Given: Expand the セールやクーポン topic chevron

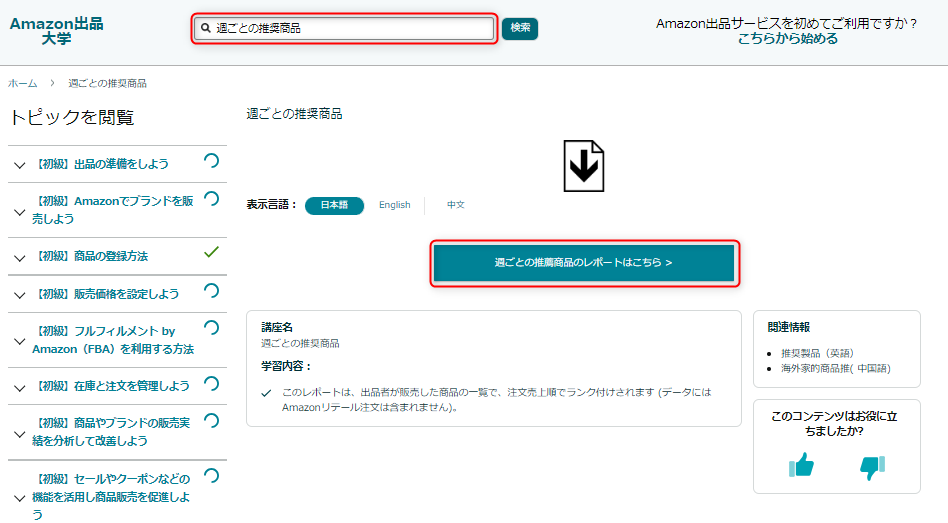Looking at the screenshot, I should pos(19,498).
